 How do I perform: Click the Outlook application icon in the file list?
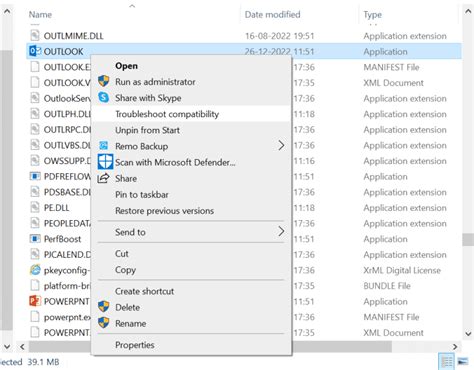click(x=35, y=51)
